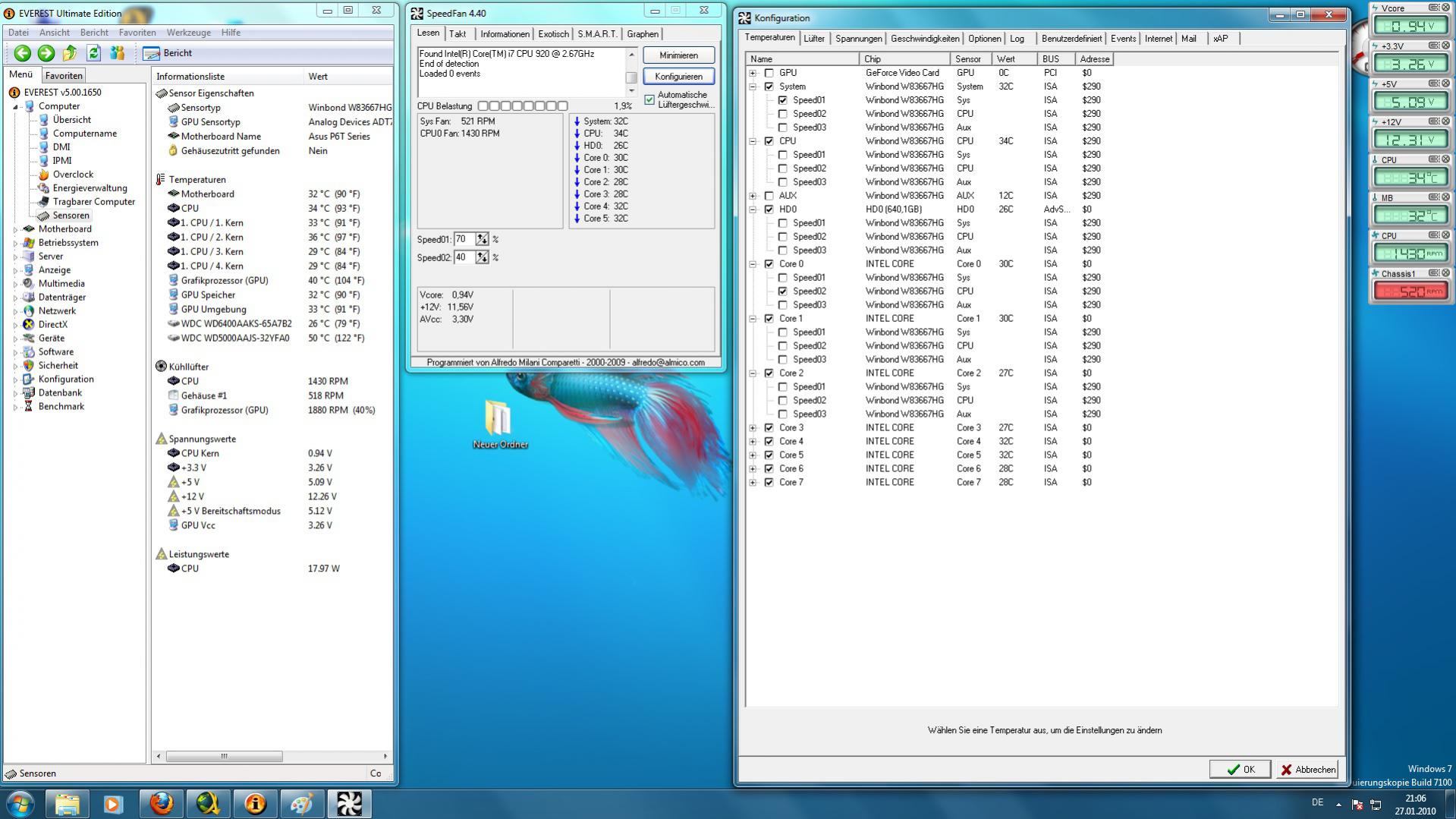
Task: Click the green forward arrow in EVEREST toolbar
Action: coord(46,53)
